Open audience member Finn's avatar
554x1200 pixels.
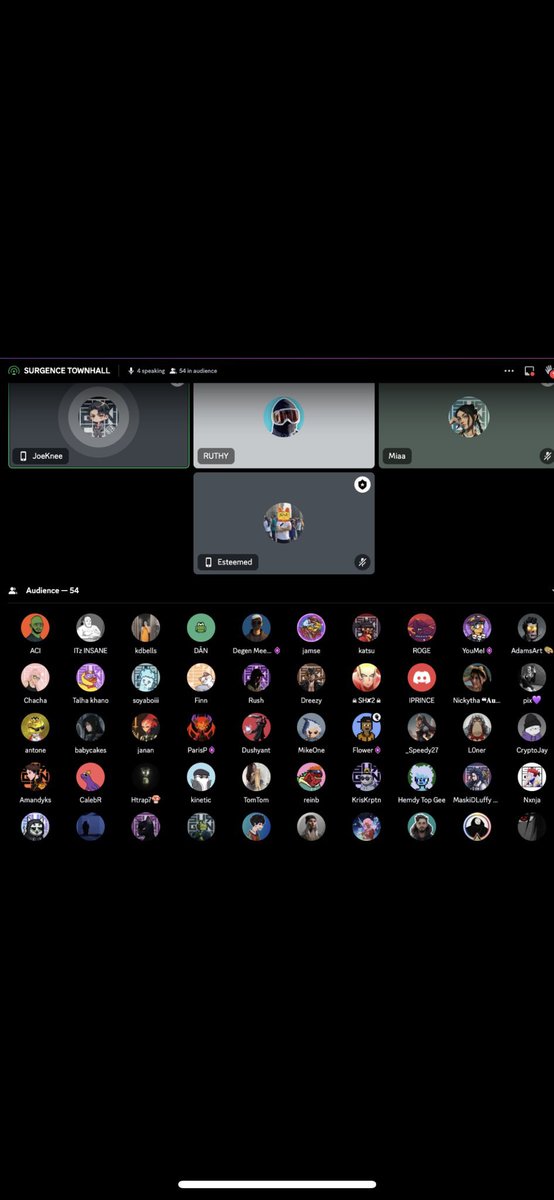[201, 678]
